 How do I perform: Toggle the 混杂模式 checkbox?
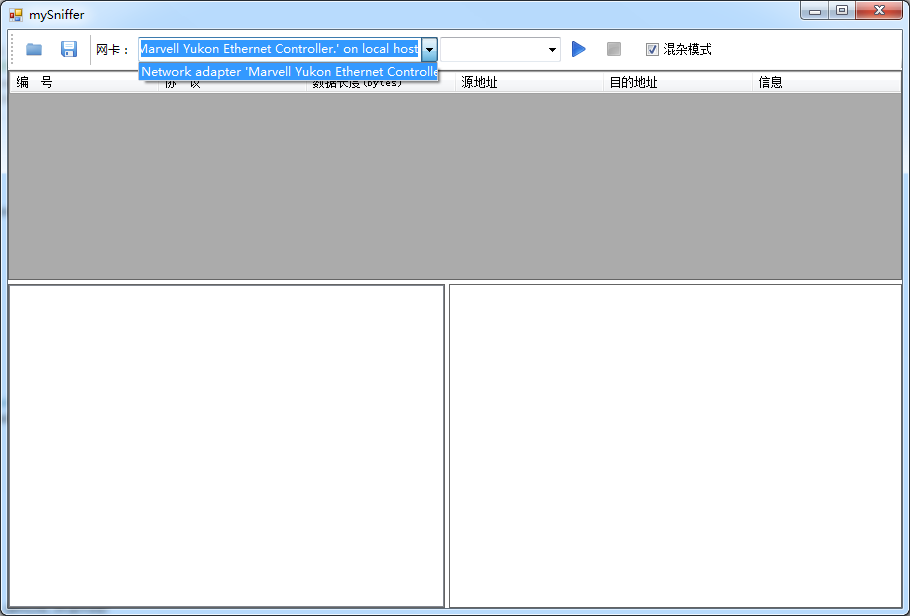tap(652, 50)
